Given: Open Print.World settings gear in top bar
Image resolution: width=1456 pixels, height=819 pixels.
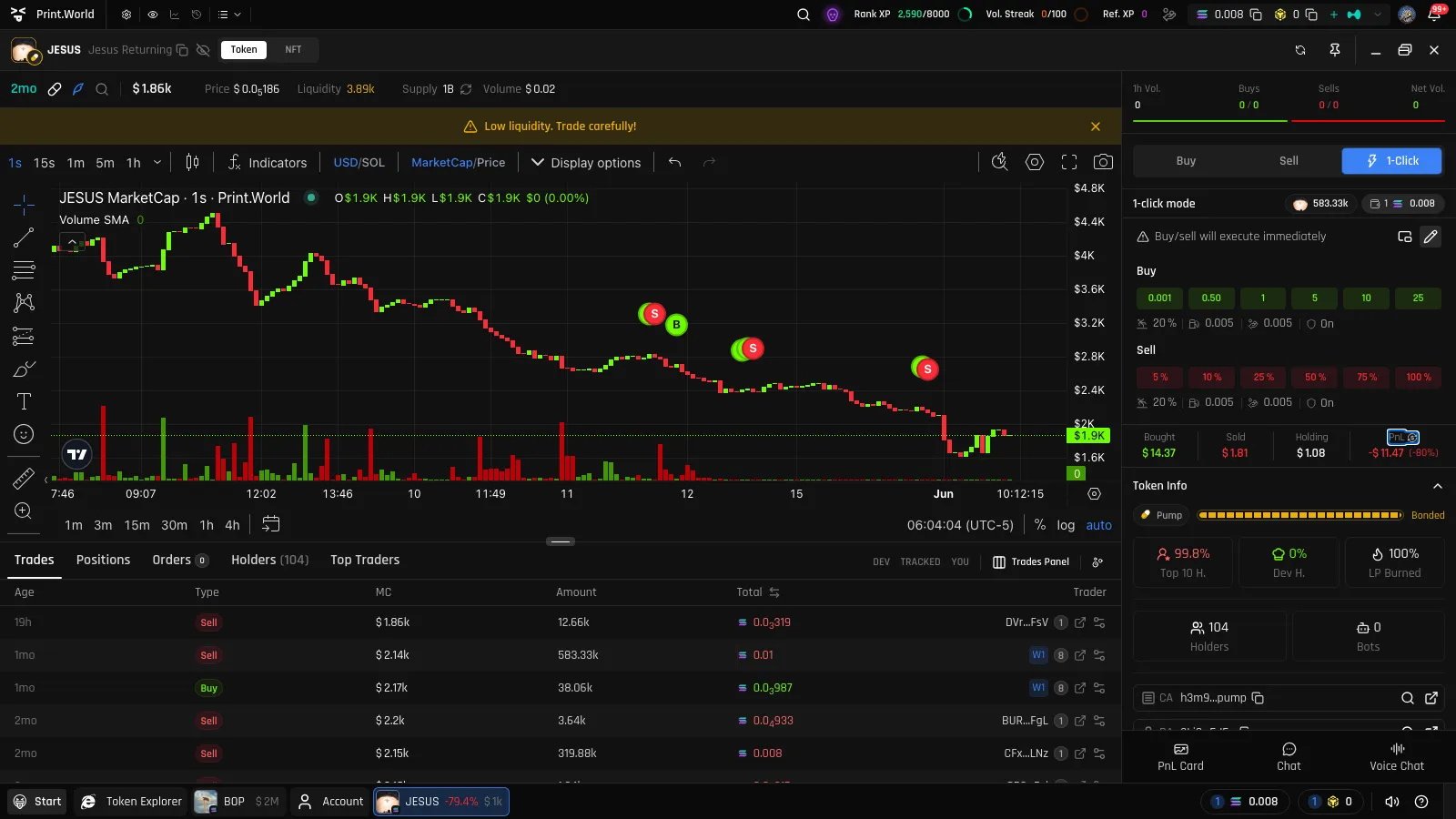Looking at the screenshot, I should pos(126,15).
